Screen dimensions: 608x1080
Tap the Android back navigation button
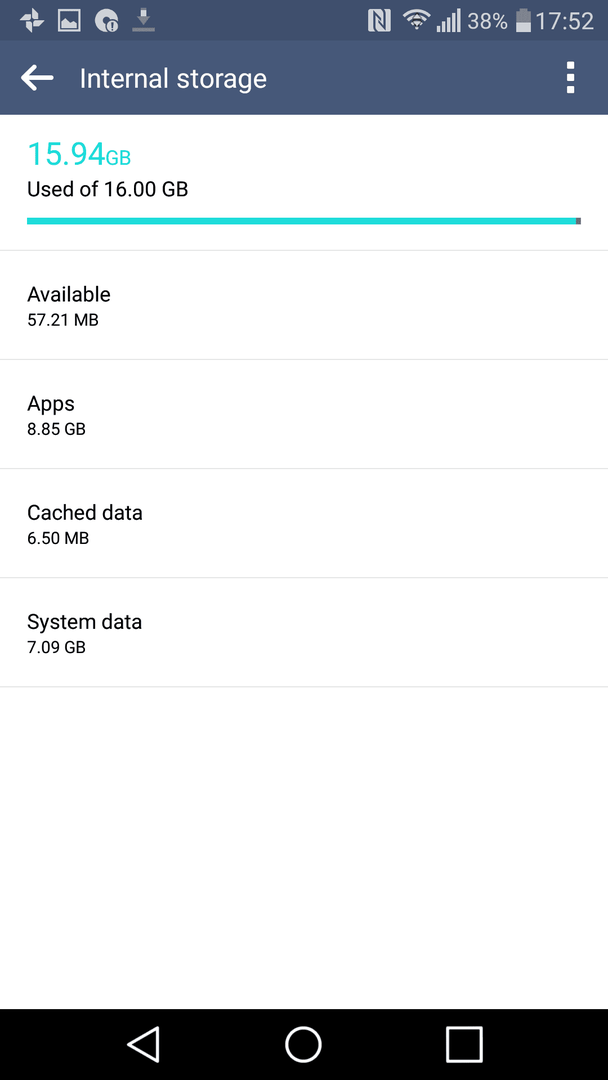[143, 1043]
